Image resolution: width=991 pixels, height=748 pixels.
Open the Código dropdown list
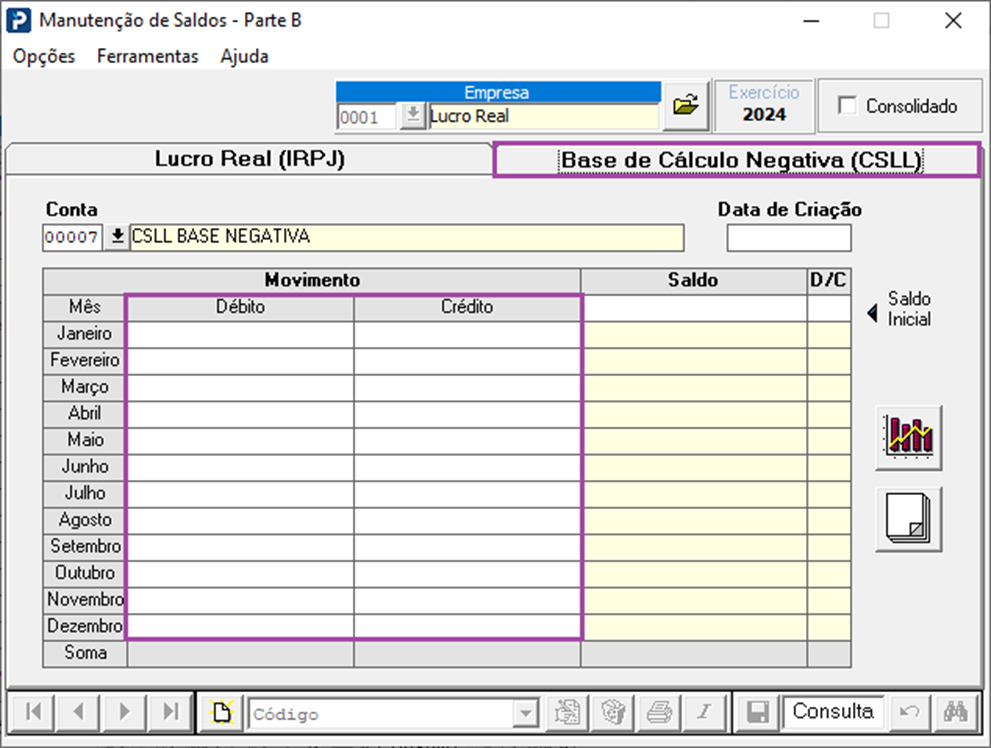click(526, 714)
